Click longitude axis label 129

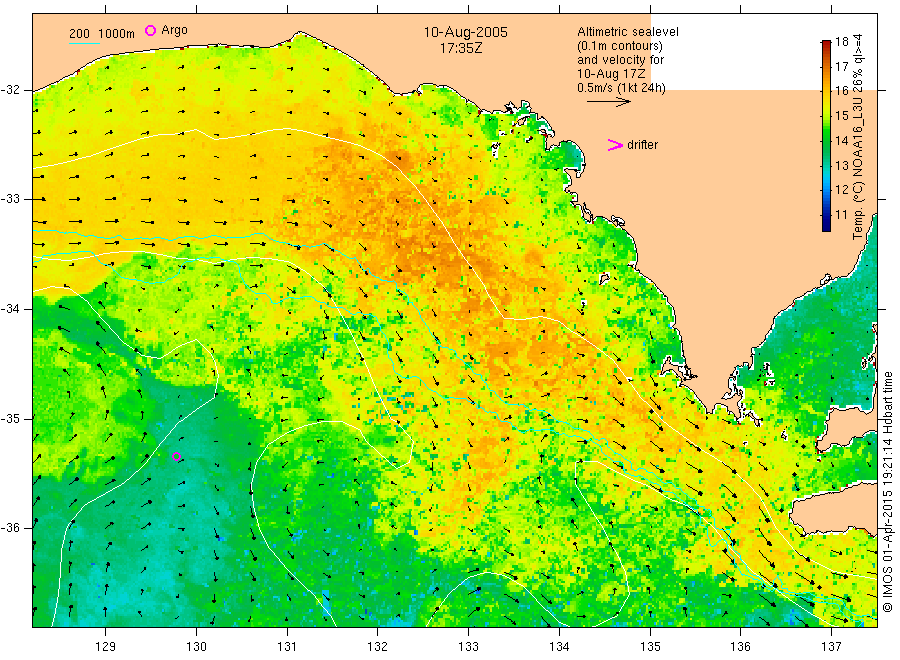coord(106,647)
